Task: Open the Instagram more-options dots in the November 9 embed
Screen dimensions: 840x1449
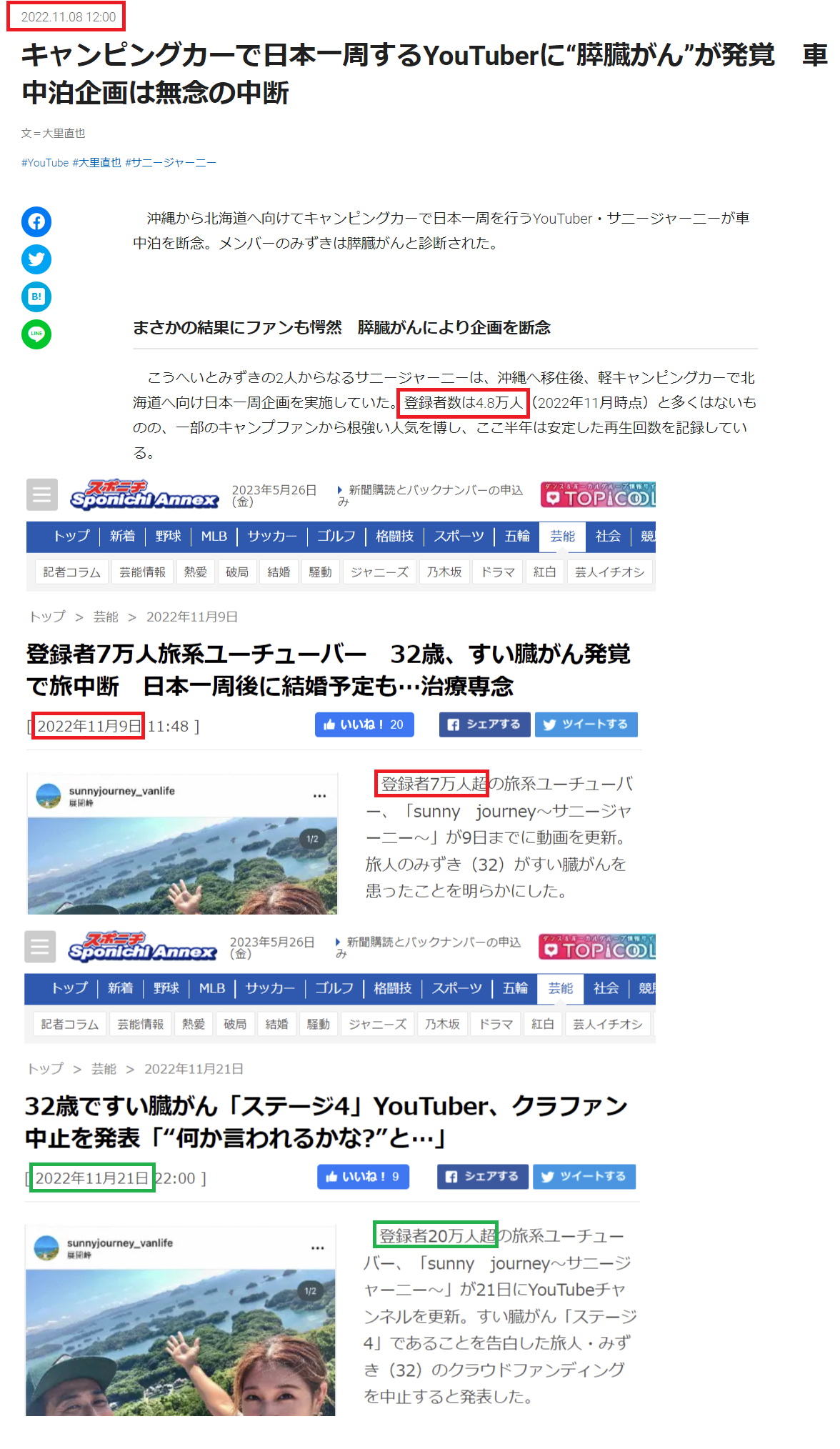Action: pos(319,795)
